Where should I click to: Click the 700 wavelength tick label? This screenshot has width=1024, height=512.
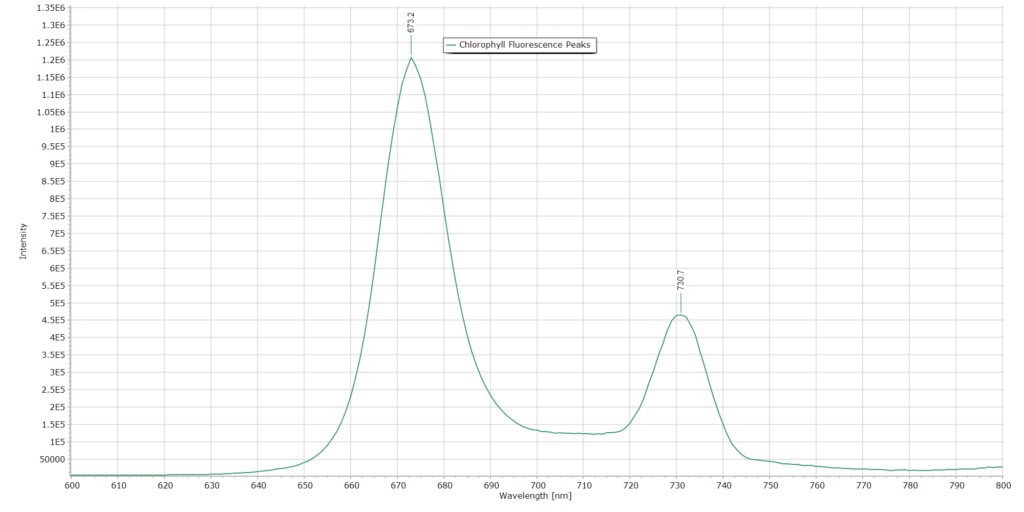[x=537, y=486]
